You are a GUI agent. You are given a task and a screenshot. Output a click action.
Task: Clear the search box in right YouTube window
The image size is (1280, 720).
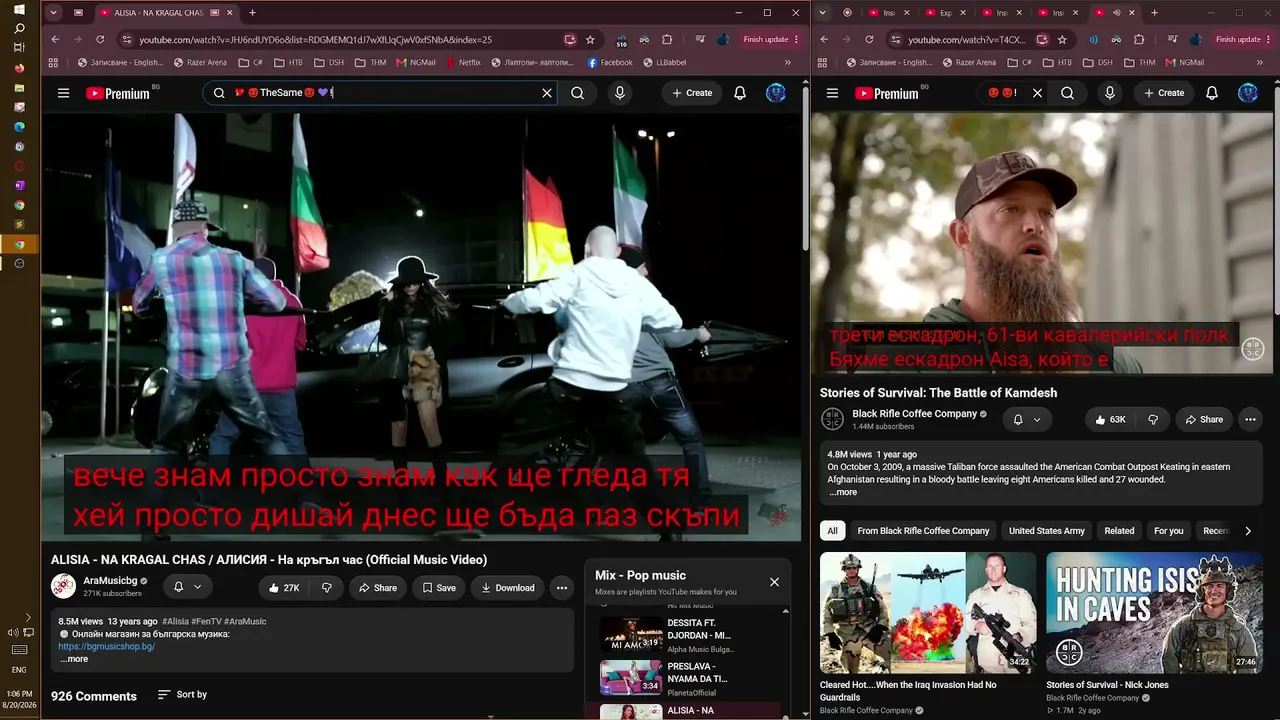pyautogui.click(x=1037, y=93)
